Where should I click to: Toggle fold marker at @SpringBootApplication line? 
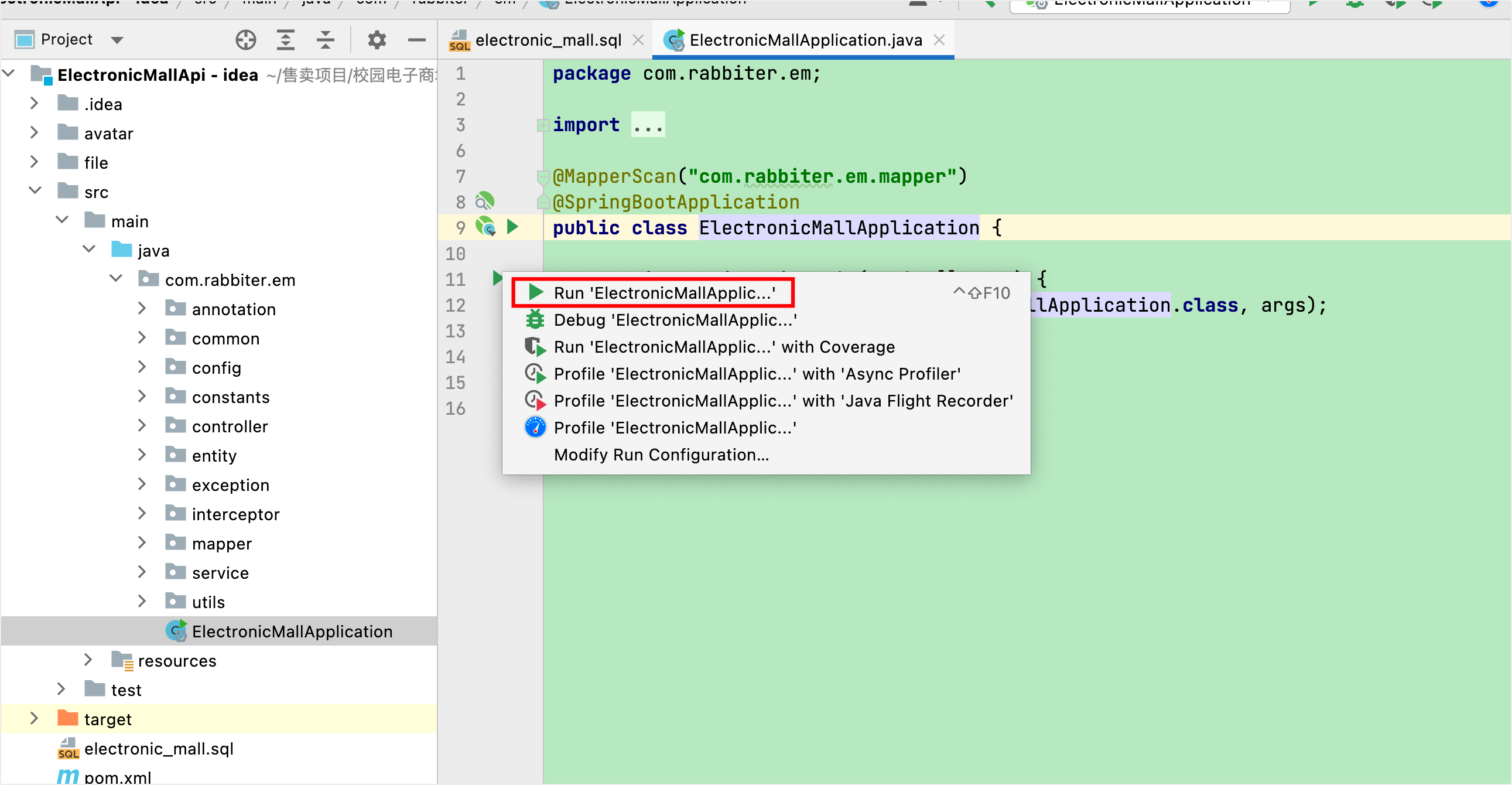pyautogui.click(x=542, y=202)
